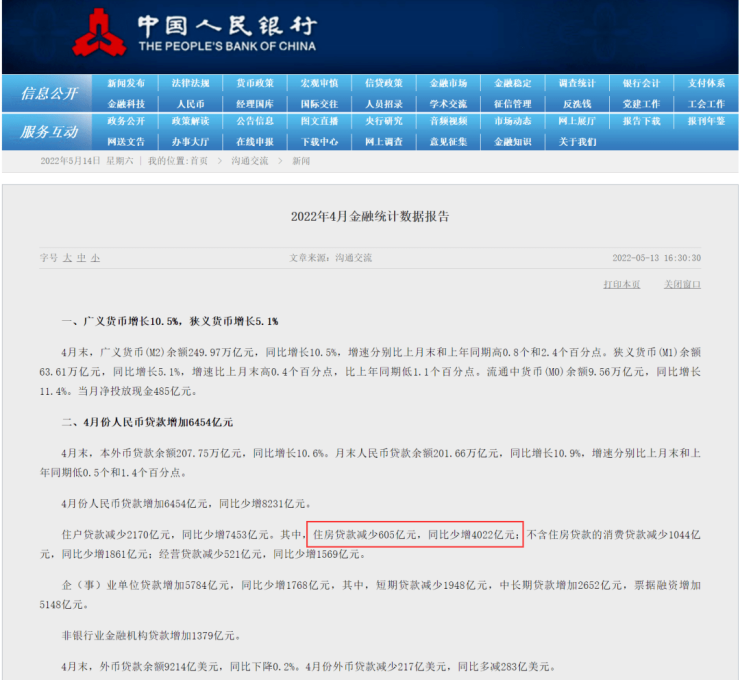Open 网上调查 navigation link

(384, 142)
